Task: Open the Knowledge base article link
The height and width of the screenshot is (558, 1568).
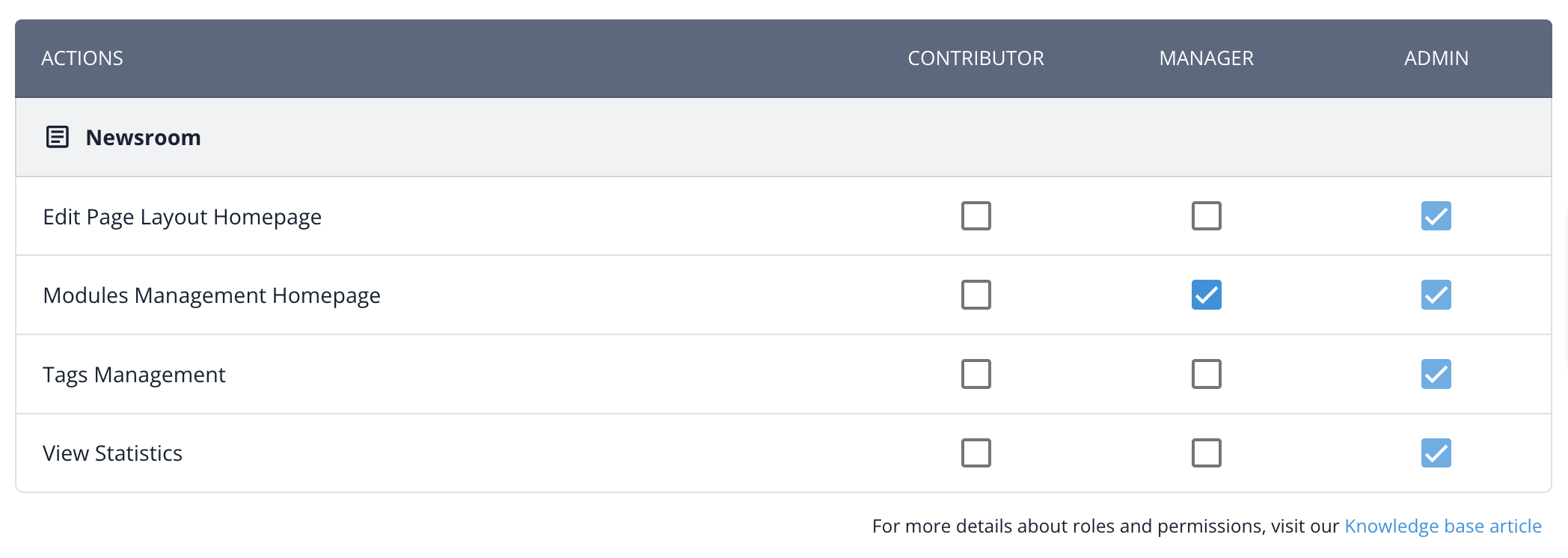Action: click(x=1443, y=526)
